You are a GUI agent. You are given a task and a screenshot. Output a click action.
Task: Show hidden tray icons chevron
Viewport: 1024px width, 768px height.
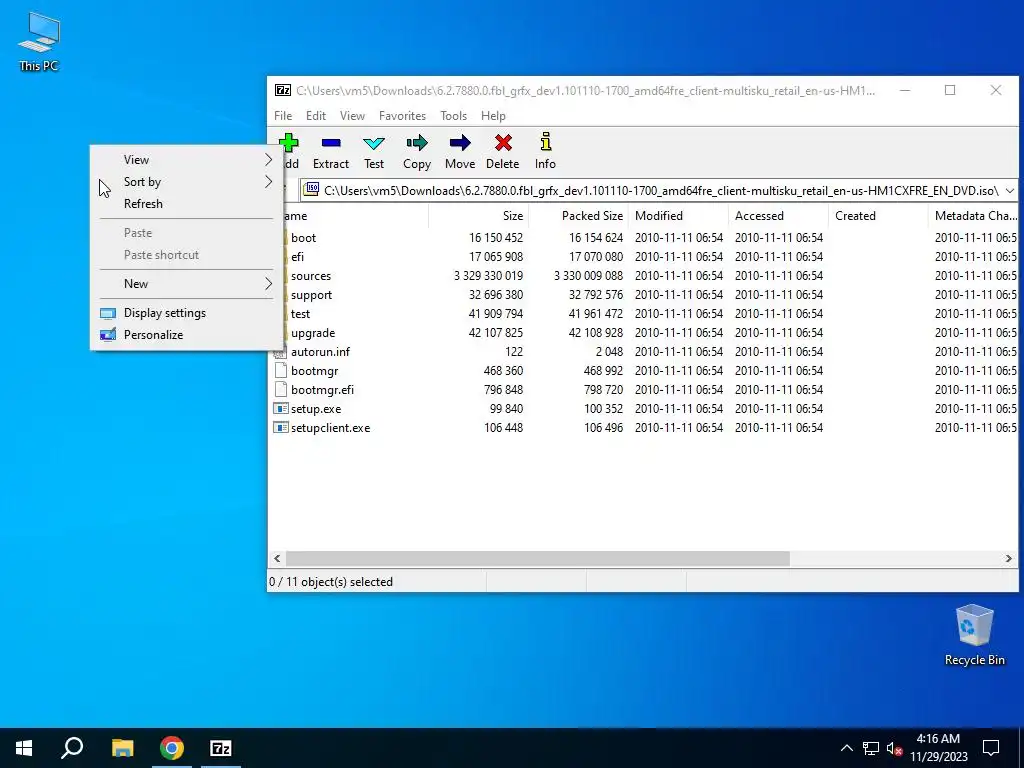click(x=846, y=748)
